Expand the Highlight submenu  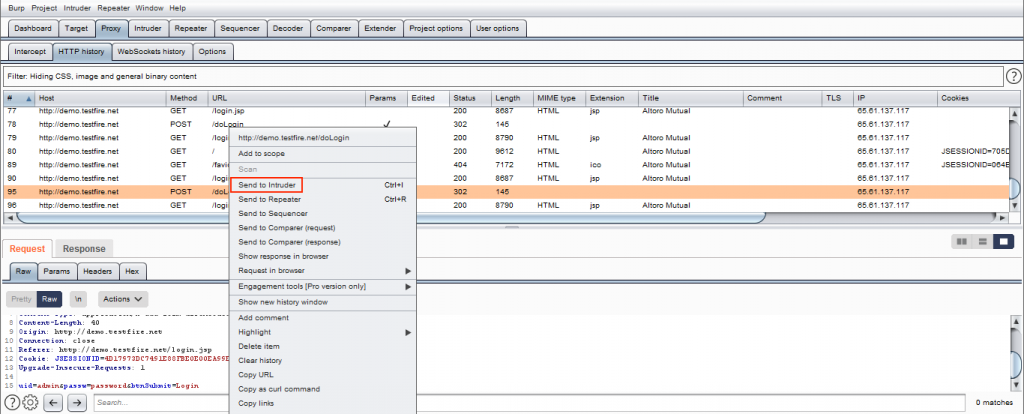click(323, 332)
